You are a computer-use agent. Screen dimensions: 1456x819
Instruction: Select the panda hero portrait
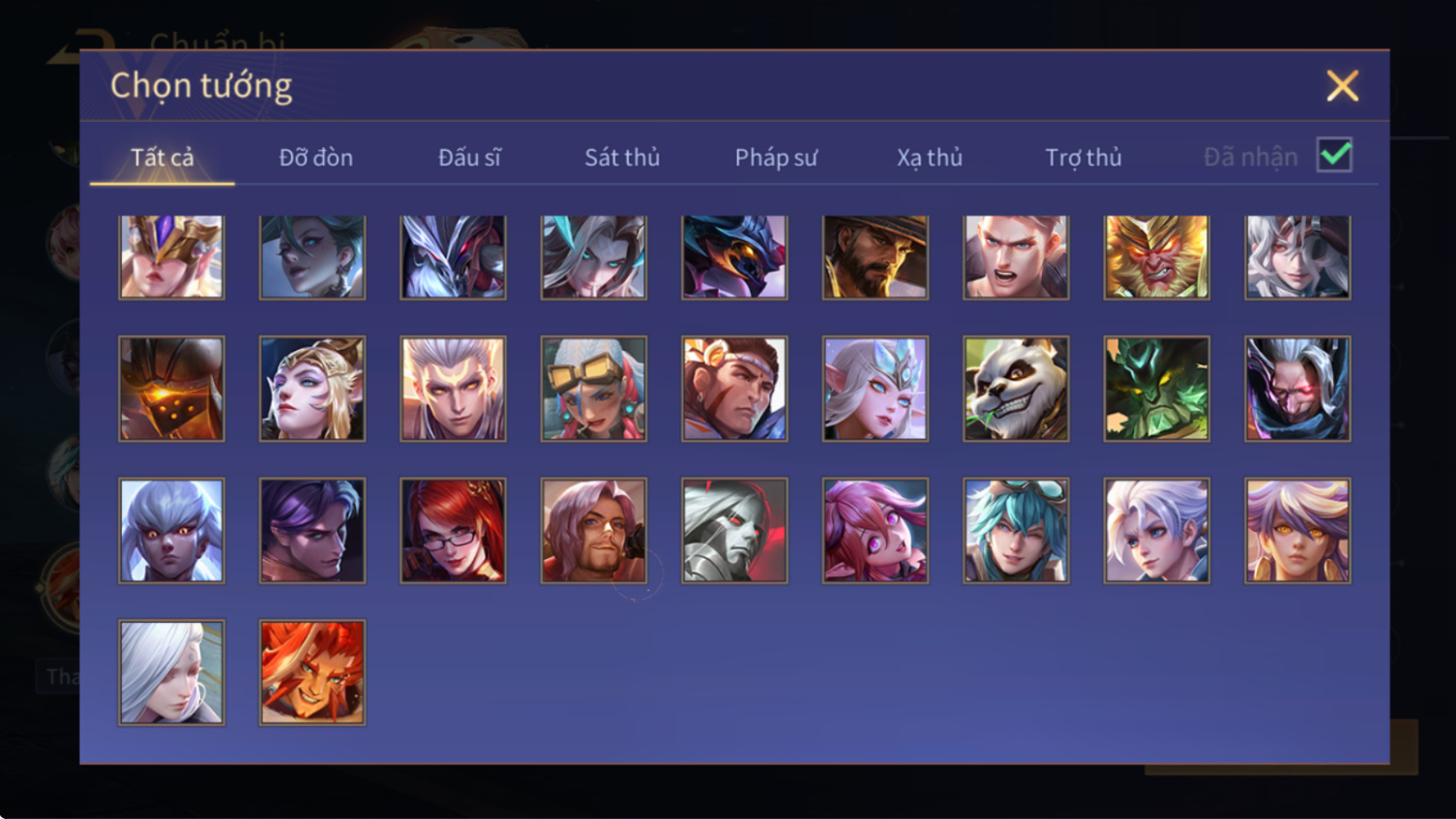coord(1016,389)
